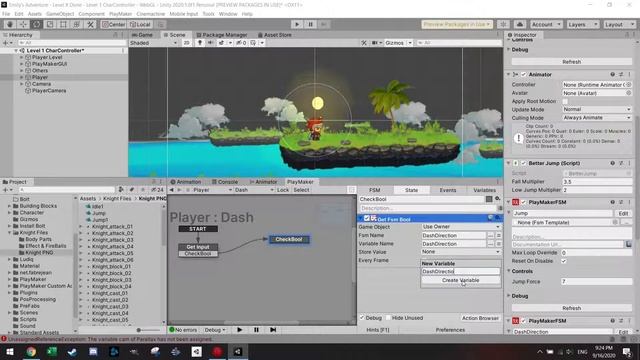Open the Account dropdown
The width and height of the screenshot is (640, 360).
(x=546, y=24)
